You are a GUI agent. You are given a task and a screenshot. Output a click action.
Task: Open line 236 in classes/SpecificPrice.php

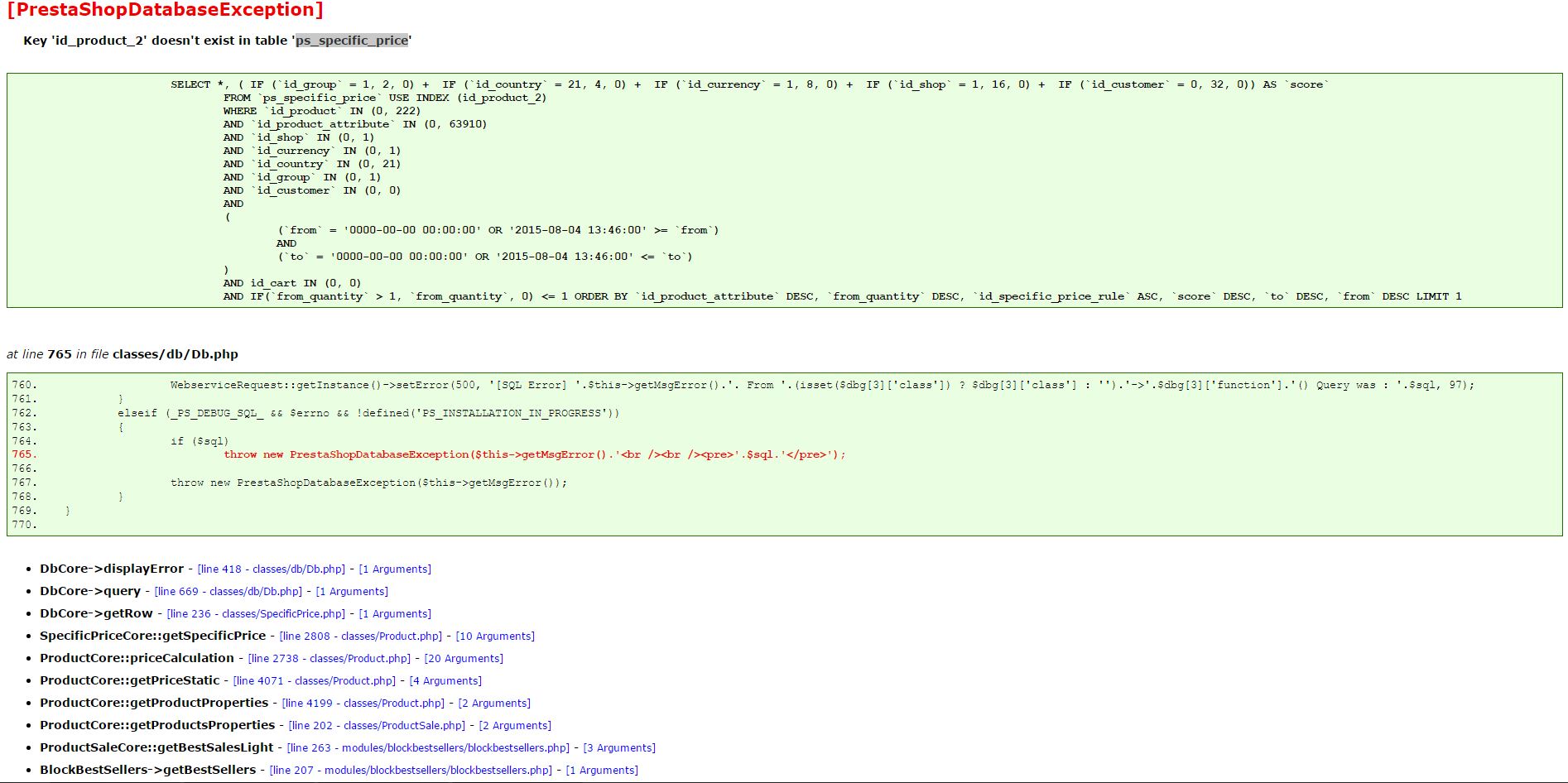coord(255,613)
